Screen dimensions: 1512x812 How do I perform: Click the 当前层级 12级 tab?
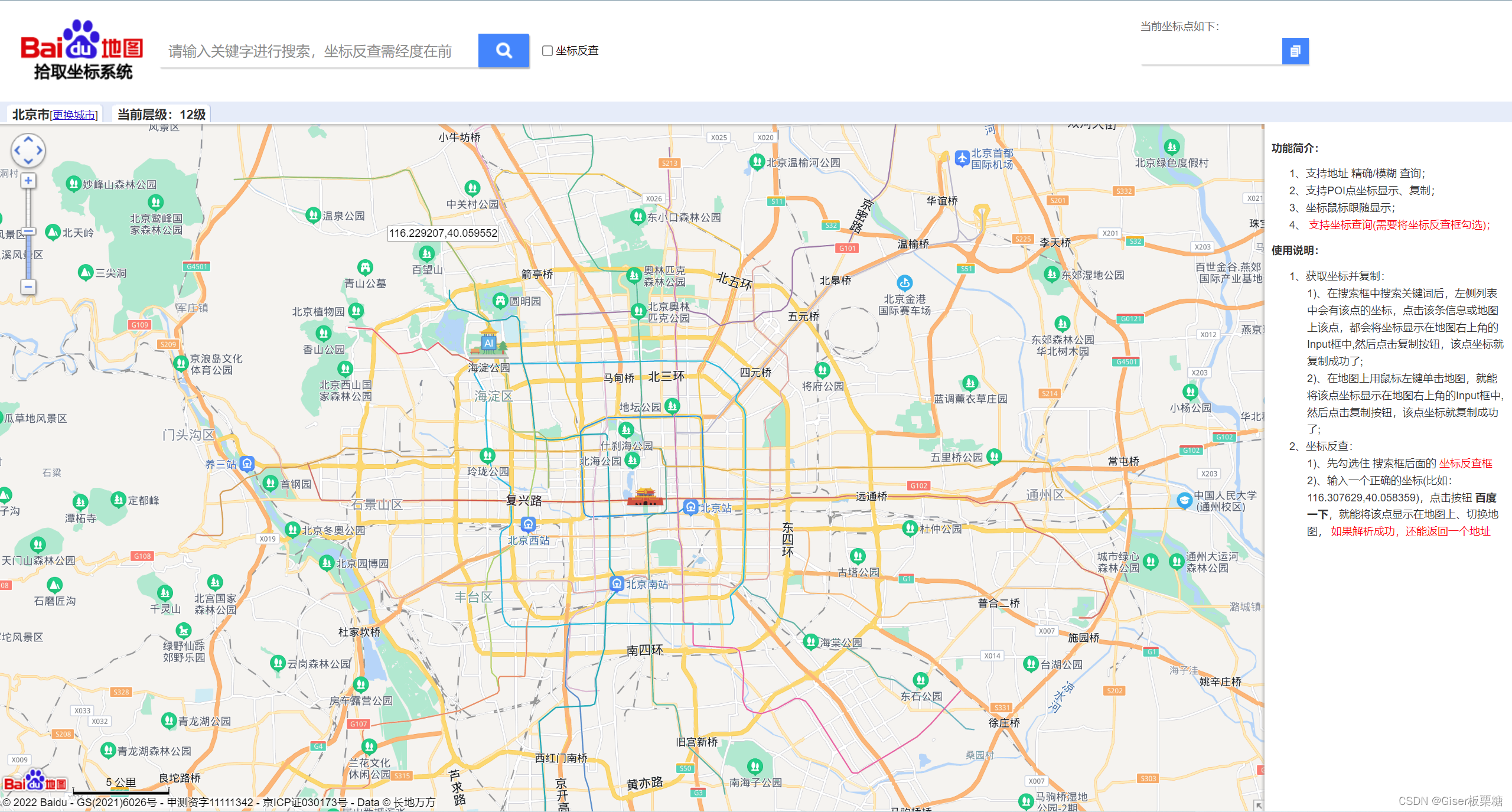click(x=161, y=115)
